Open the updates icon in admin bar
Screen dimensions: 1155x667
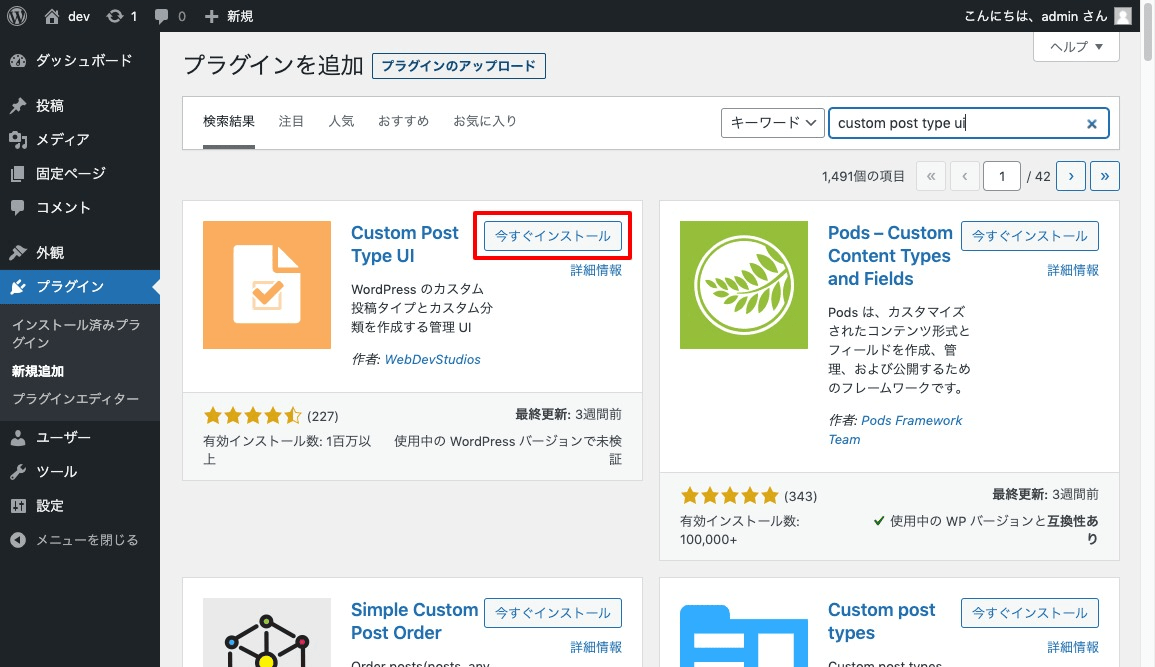click(x=115, y=16)
